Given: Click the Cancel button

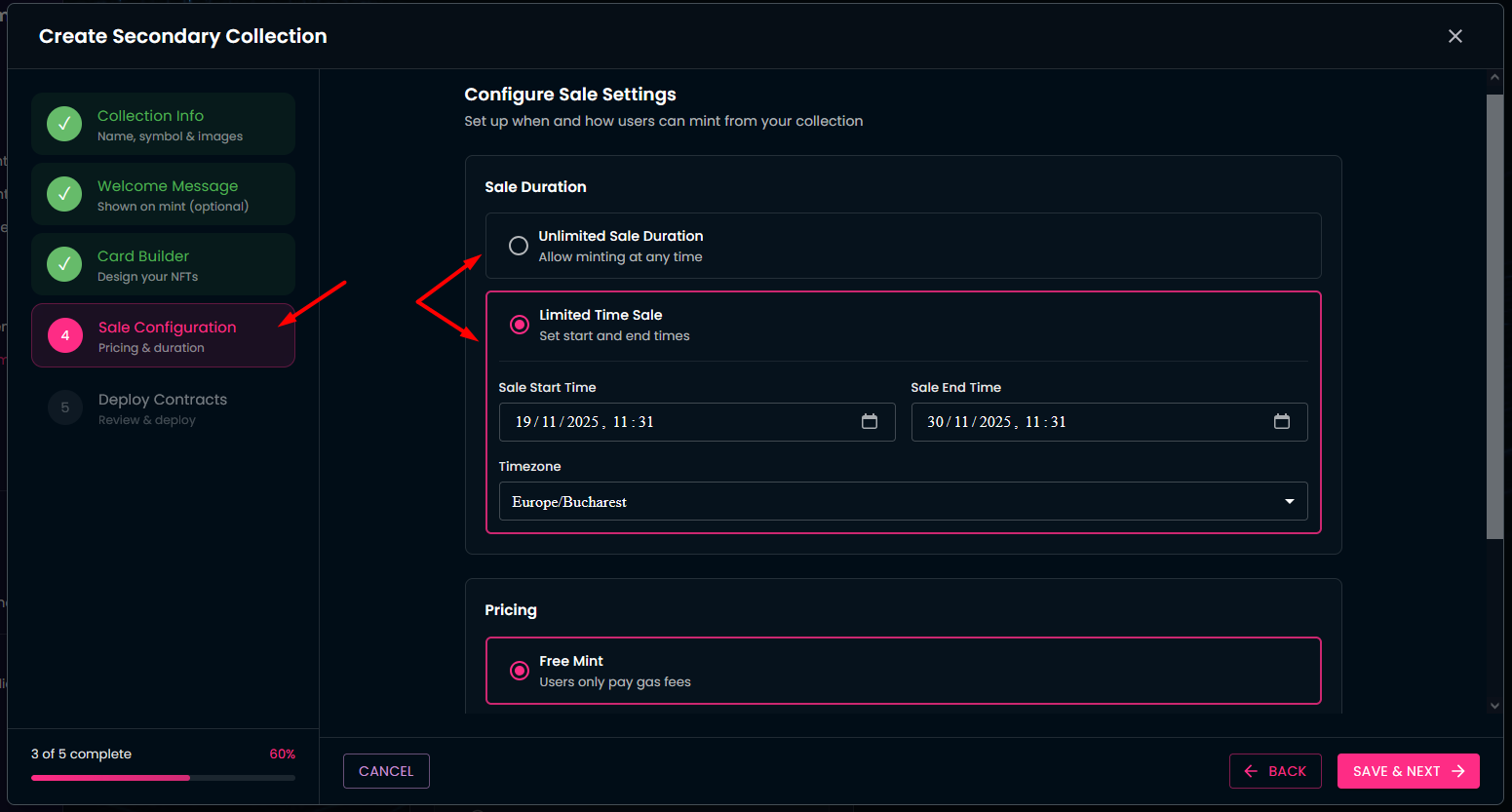Looking at the screenshot, I should point(386,771).
